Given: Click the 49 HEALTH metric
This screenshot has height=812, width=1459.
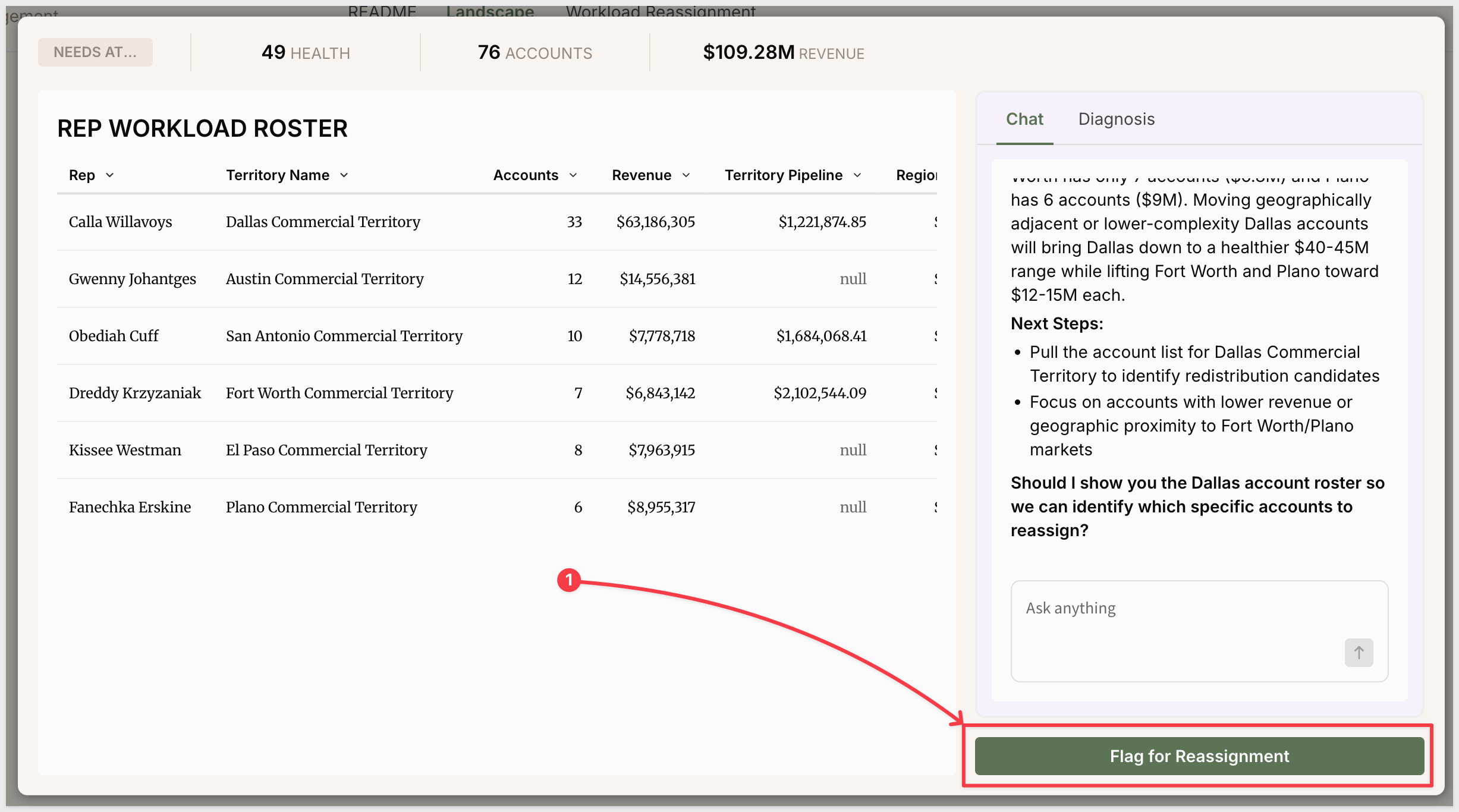Looking at the screenshot, I should (306, 52).
